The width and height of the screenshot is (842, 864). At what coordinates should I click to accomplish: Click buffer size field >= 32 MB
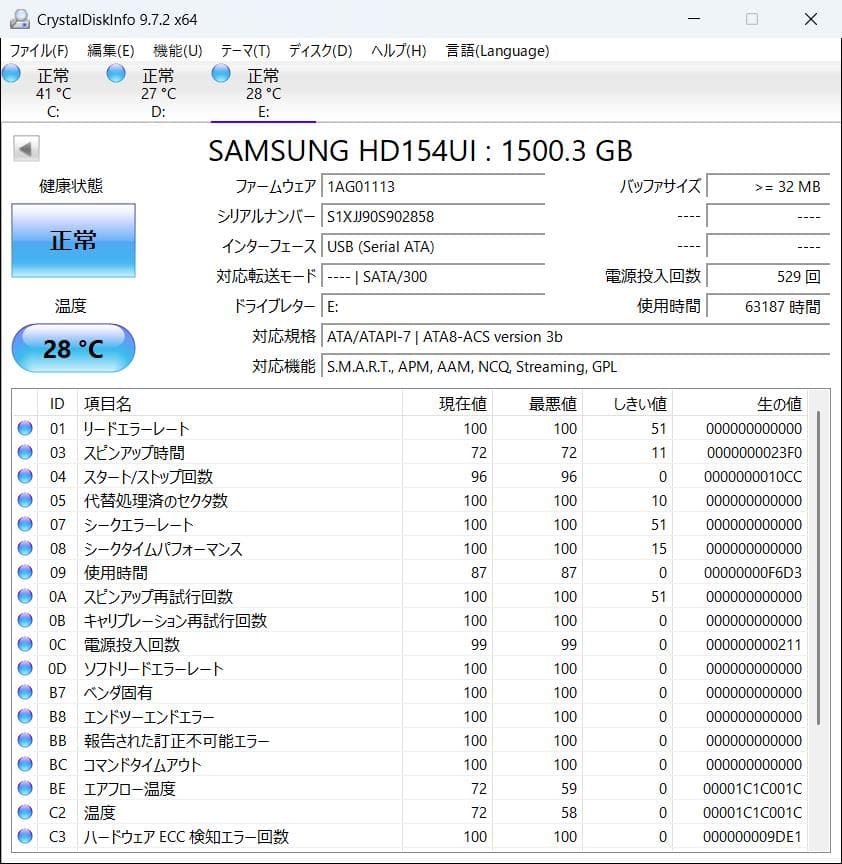pyautogui.click(x=768, y=186)
